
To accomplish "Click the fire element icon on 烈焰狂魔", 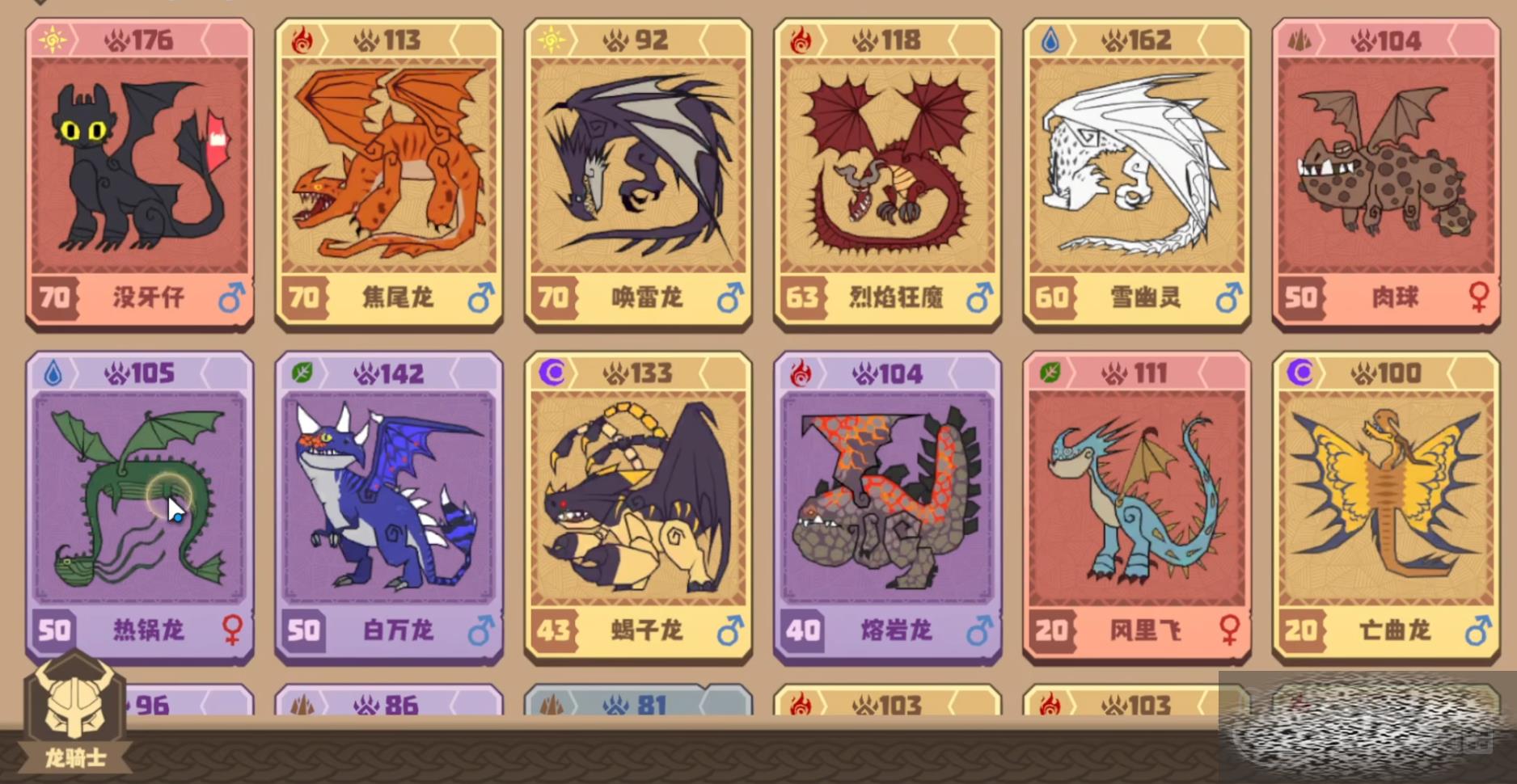I will tap(801, 40).
